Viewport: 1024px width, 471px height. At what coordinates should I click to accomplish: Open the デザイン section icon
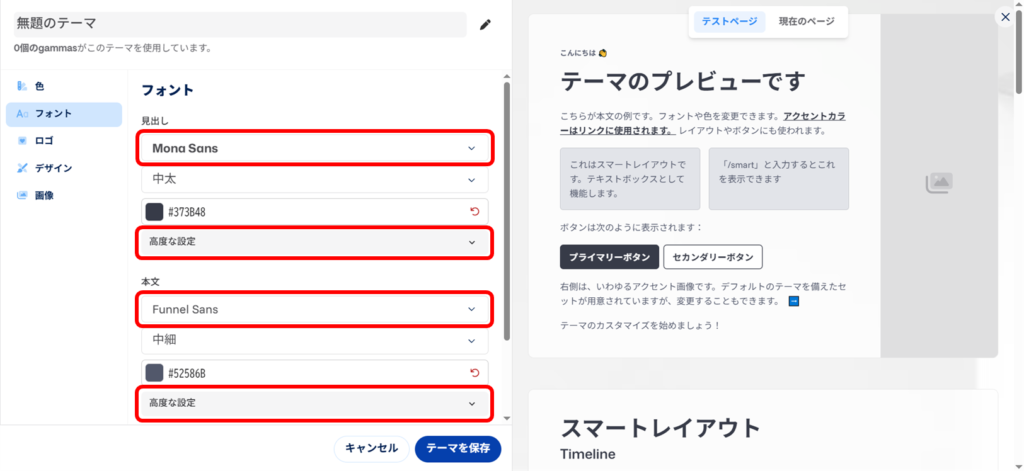click(x=22, y=168)
